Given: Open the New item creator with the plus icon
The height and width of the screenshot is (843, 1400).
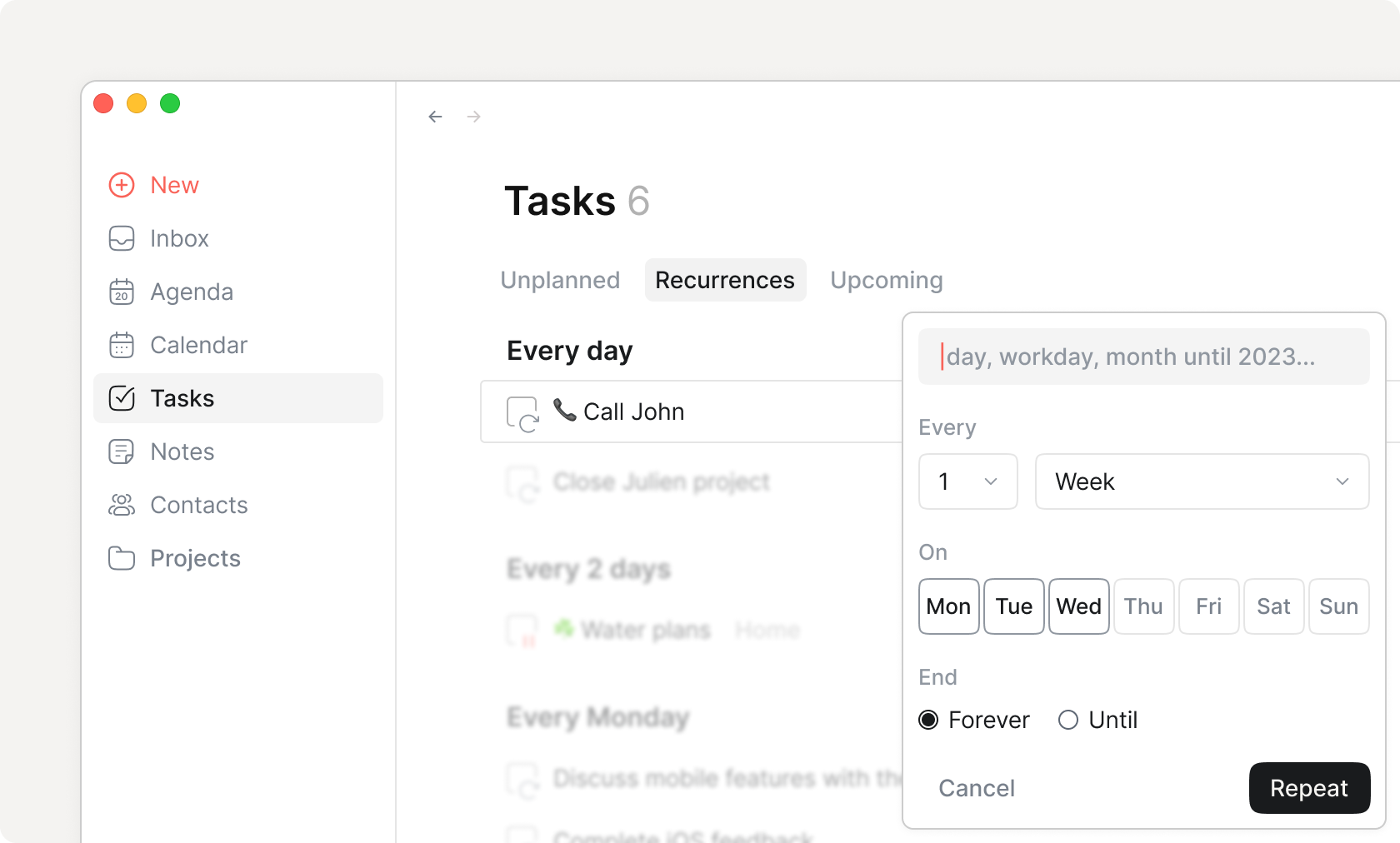Looking at the screenshot, I should [x=121, y=185].
